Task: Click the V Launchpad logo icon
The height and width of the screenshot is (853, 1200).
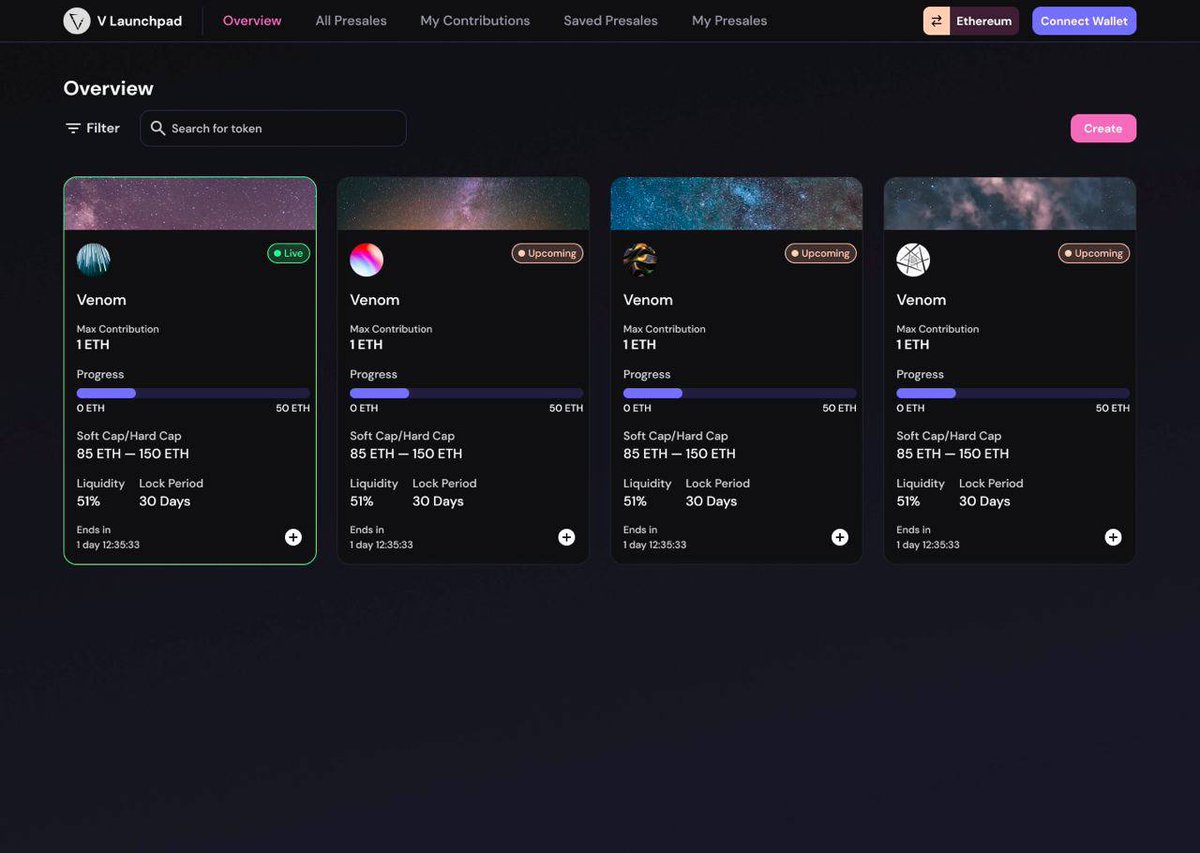Action: pyautogui.click(x=77, y=21)
